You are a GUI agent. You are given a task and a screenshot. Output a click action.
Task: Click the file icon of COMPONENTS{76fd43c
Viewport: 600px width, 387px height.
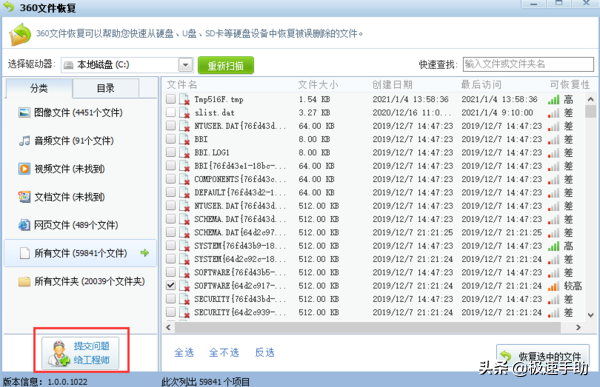click(x=184, y=179)
